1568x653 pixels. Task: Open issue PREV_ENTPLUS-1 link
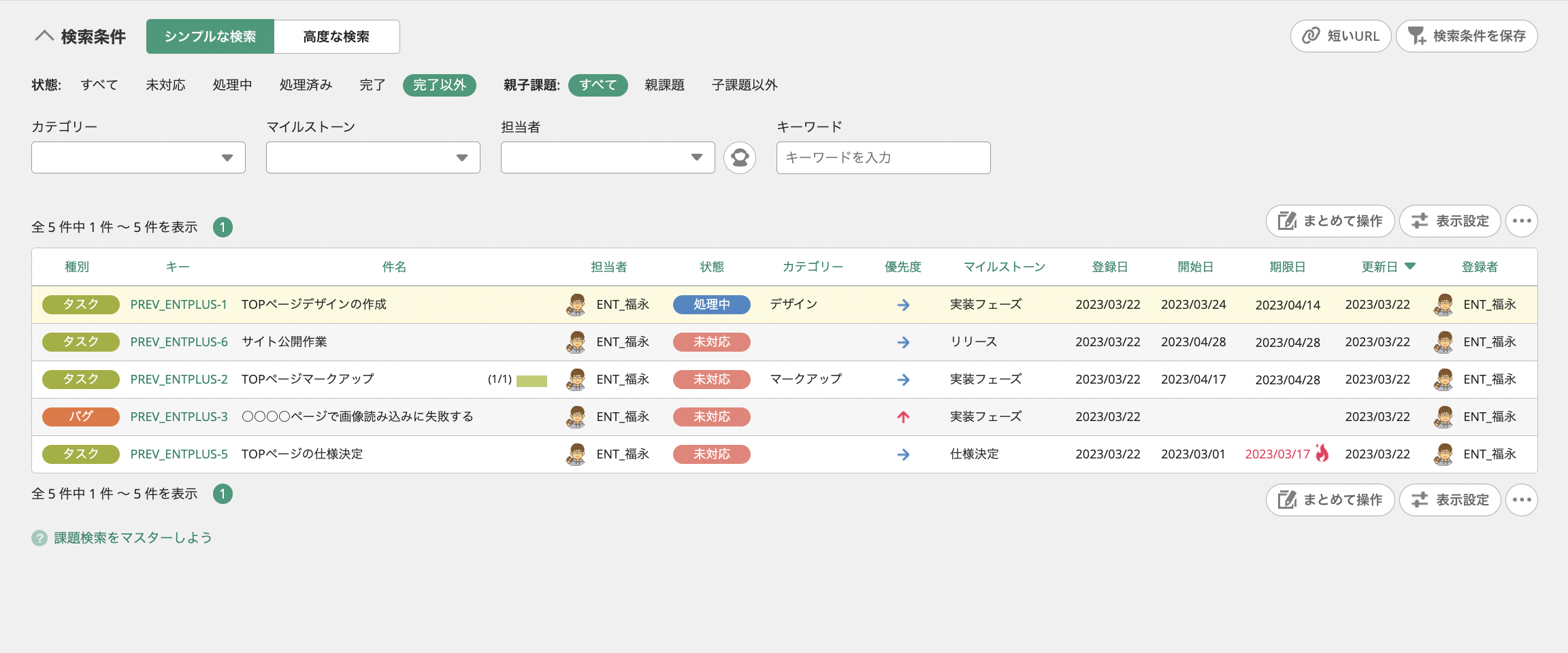pos(179,304)
